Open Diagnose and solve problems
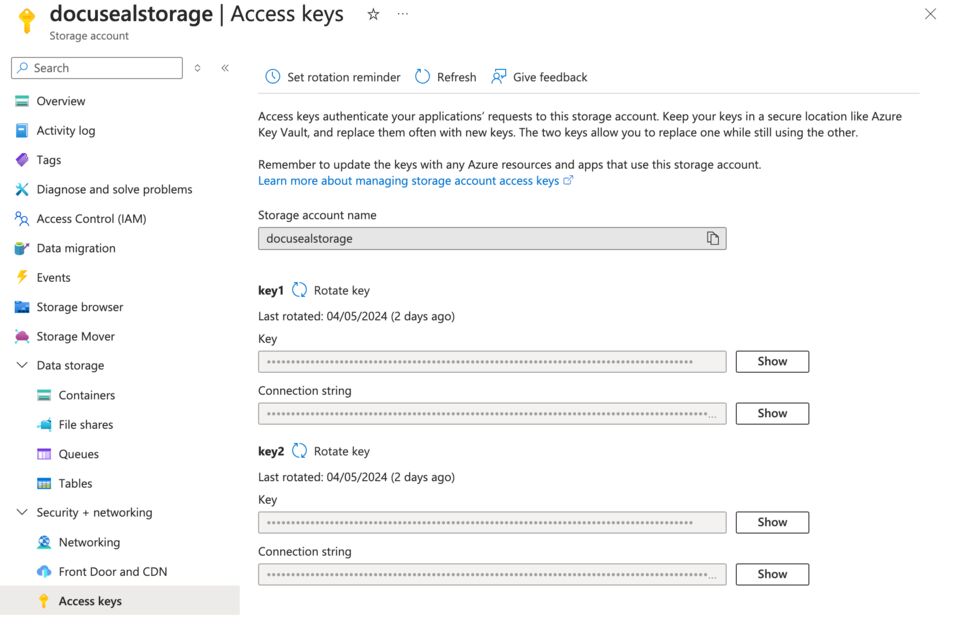Screen dimensions: 960x625 [x=114, y=189]
